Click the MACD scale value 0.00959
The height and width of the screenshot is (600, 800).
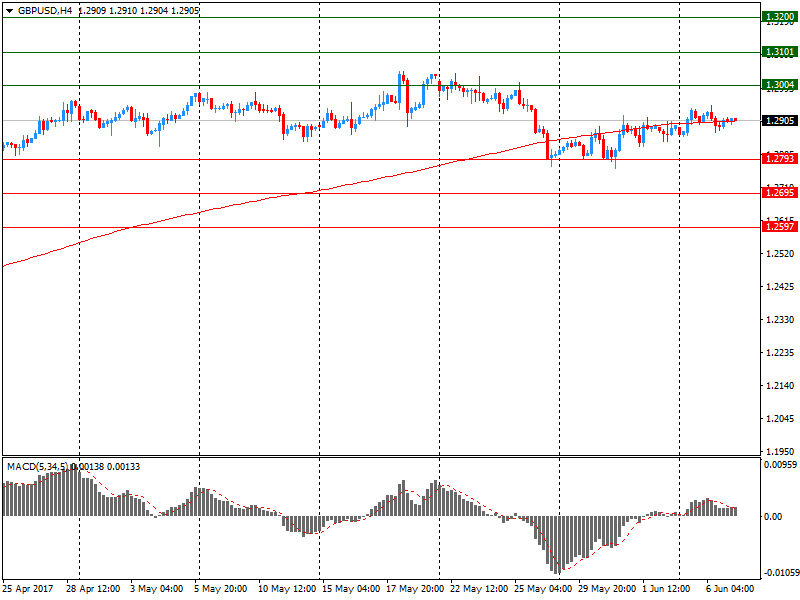pyautogui.click(x=780, y=464)
